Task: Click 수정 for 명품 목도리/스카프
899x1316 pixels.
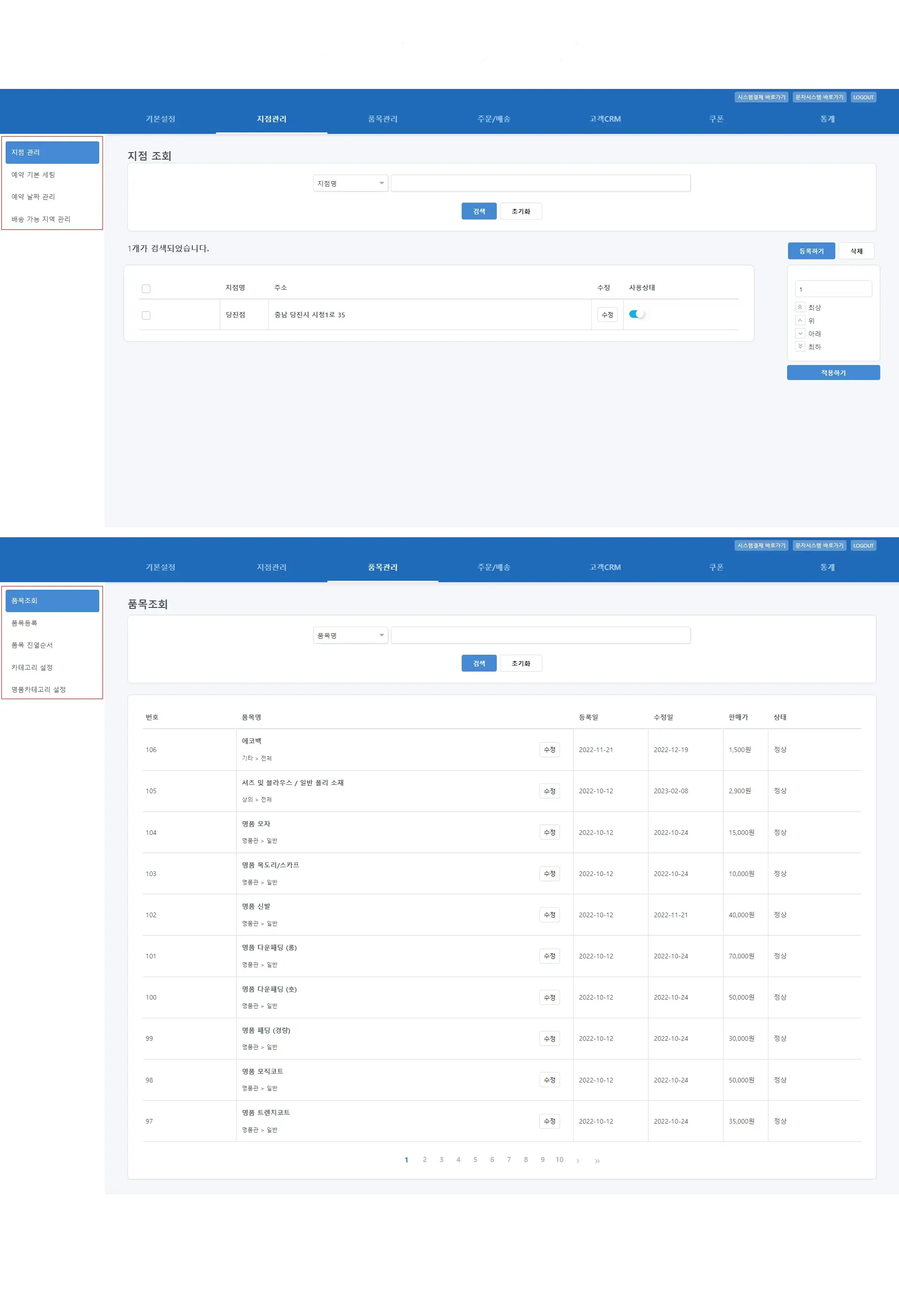Action: 550,874
